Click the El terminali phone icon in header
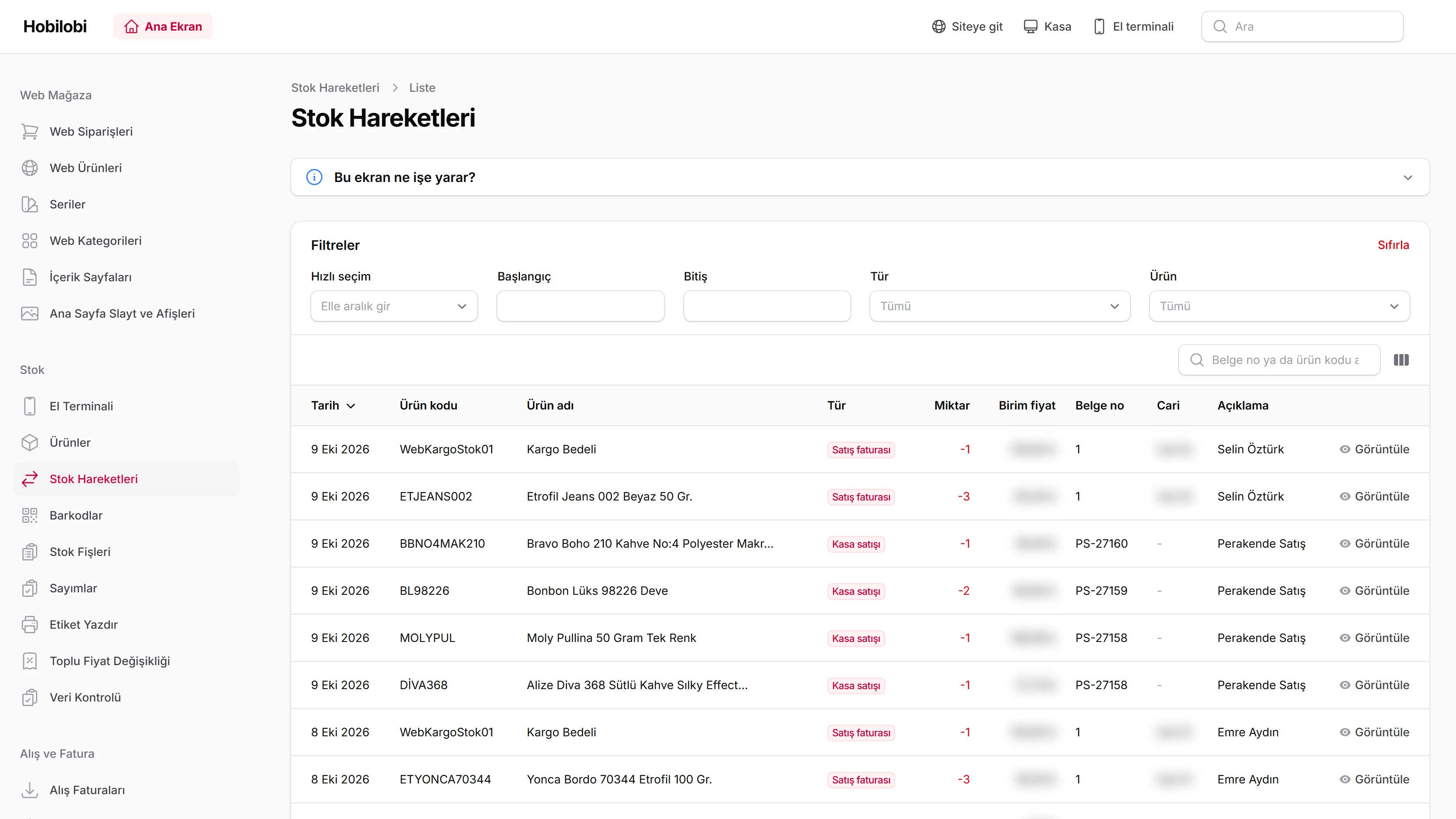The height and width of the screenshot is (819, 1456). click(x=1099, y=26)
